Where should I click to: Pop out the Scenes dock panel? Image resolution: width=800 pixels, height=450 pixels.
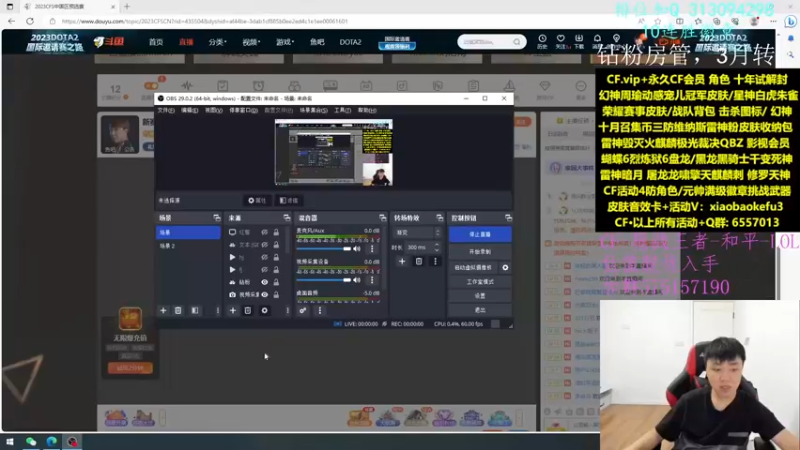pyautogui.click(x=217, y=218)
